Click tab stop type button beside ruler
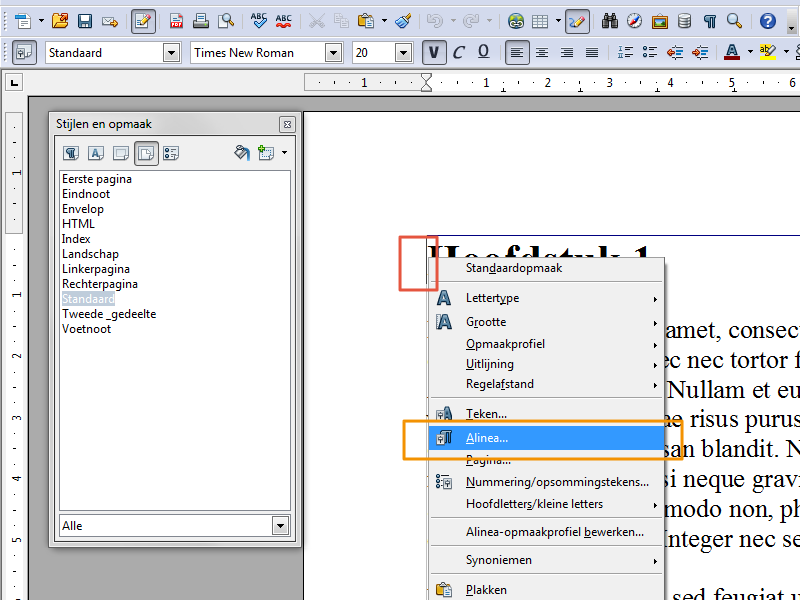 click(14, 82)
